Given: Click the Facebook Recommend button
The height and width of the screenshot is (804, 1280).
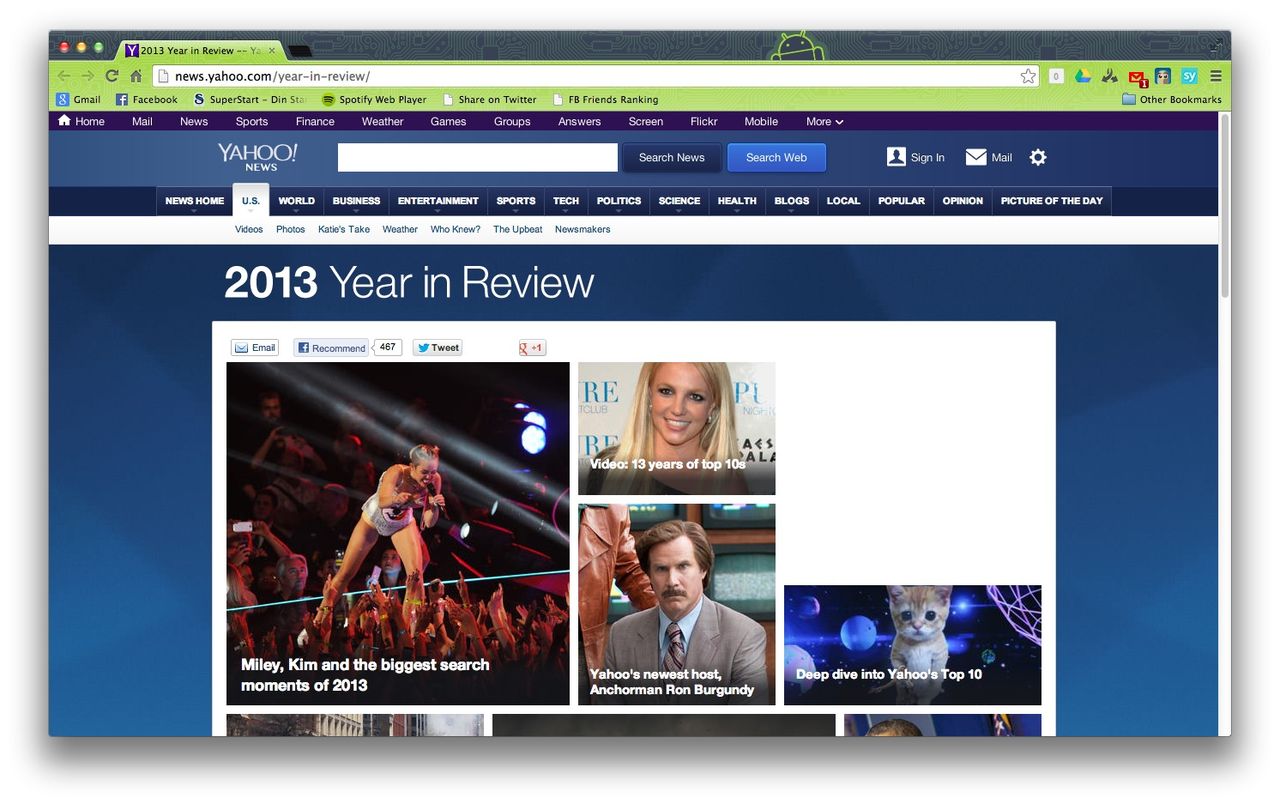Looking at the screenshot, I should coord(331,348).
